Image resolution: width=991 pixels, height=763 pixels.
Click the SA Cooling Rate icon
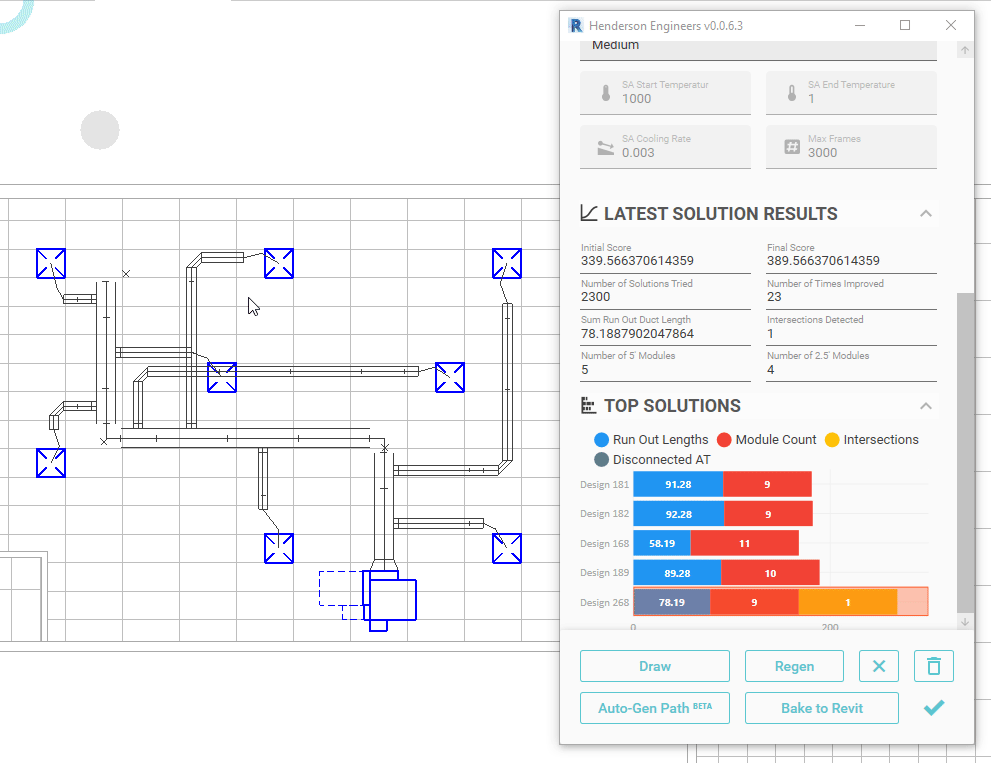click(605, 147)
